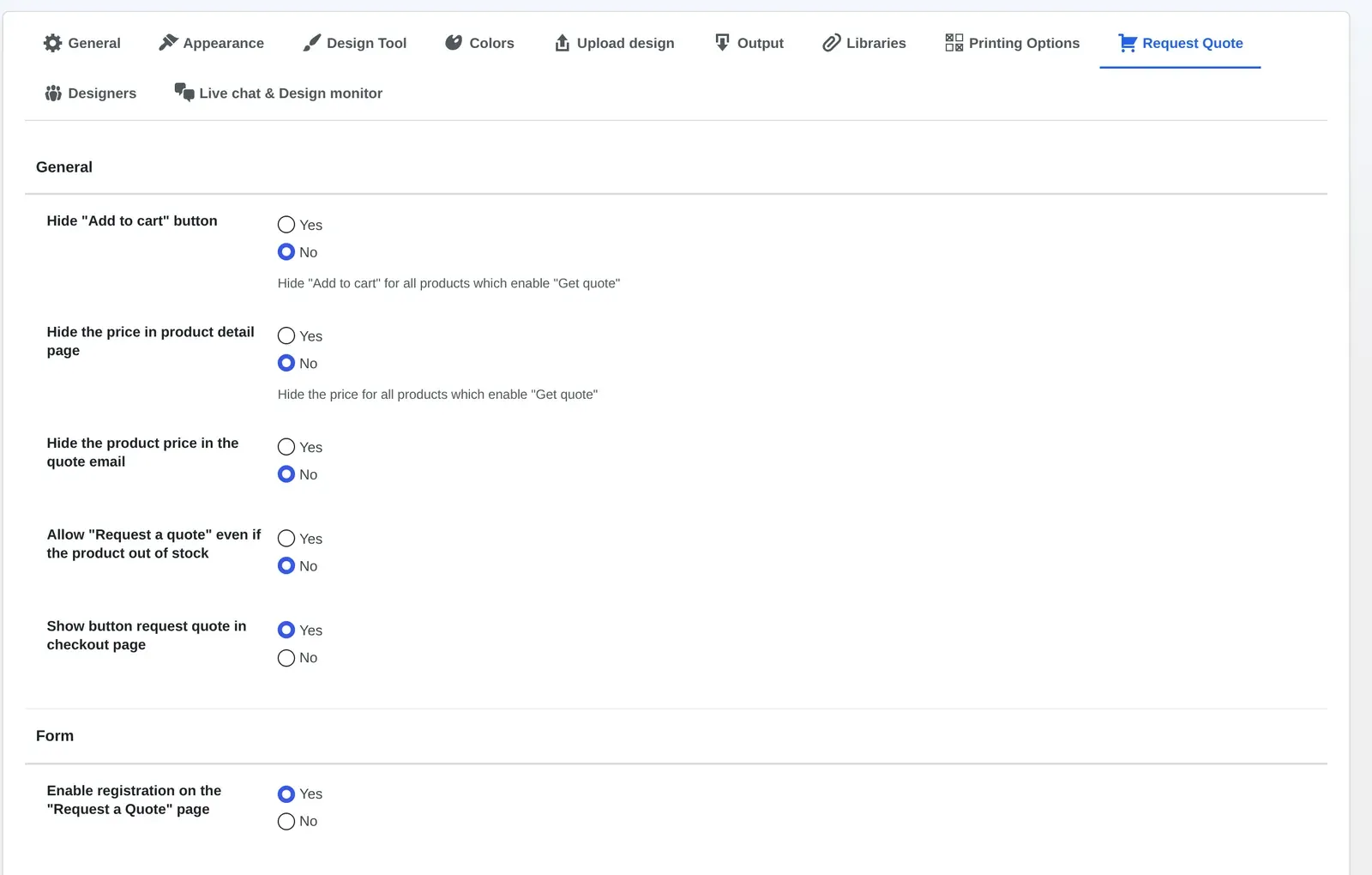Screen dimensions: 1372x875
Task: Click the brush icon for Design Tool
Action: point(312,43)
